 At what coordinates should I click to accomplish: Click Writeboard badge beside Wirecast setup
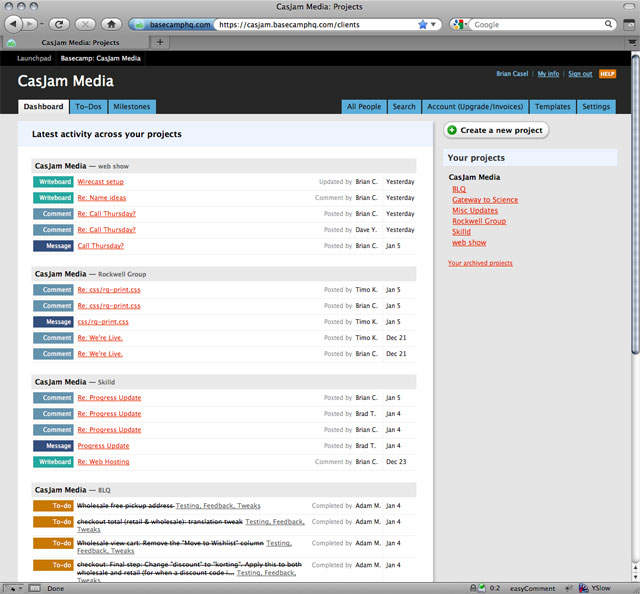tap(53, 182)
